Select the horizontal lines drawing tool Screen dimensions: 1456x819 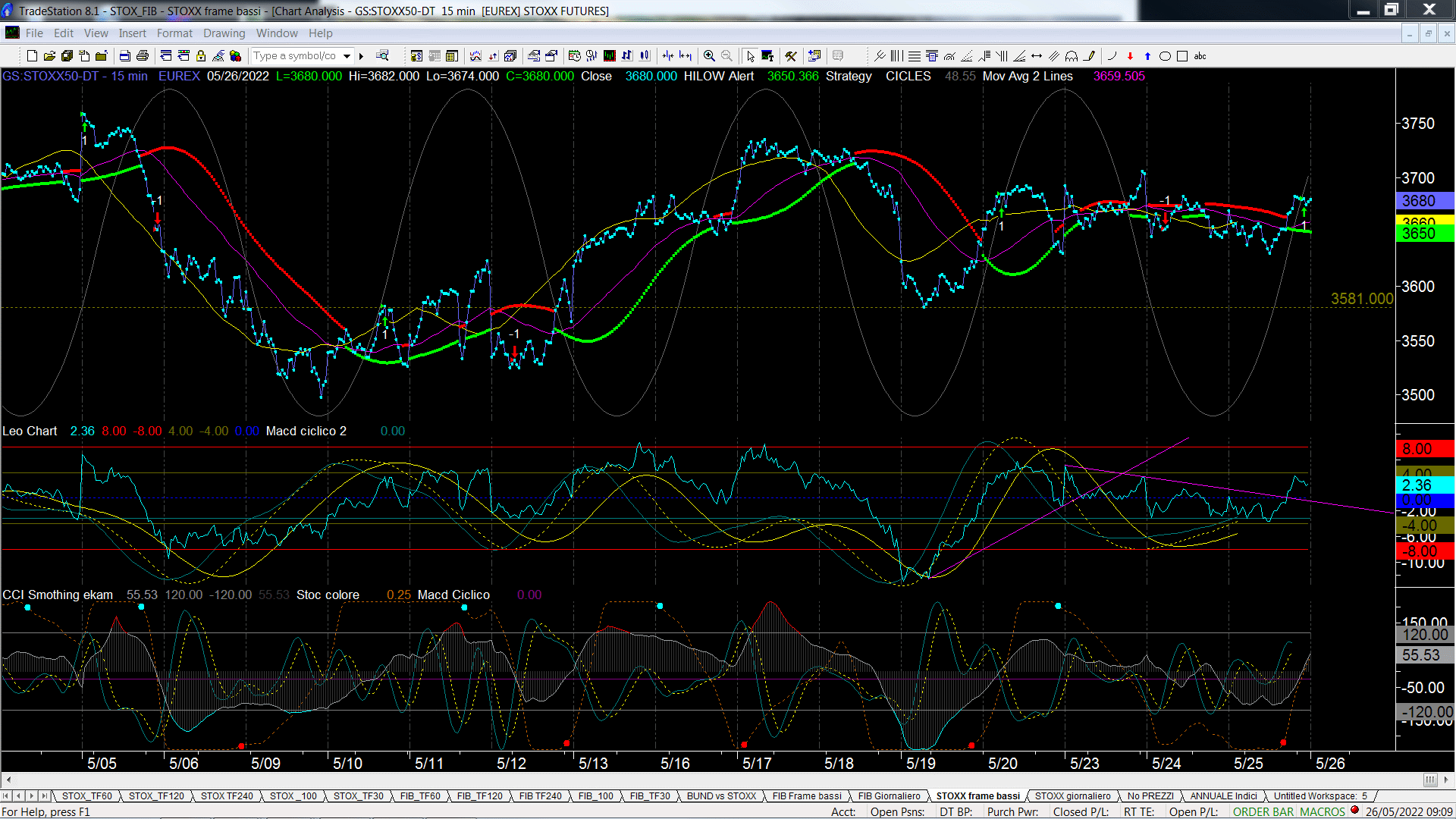[x=915, y=56]
